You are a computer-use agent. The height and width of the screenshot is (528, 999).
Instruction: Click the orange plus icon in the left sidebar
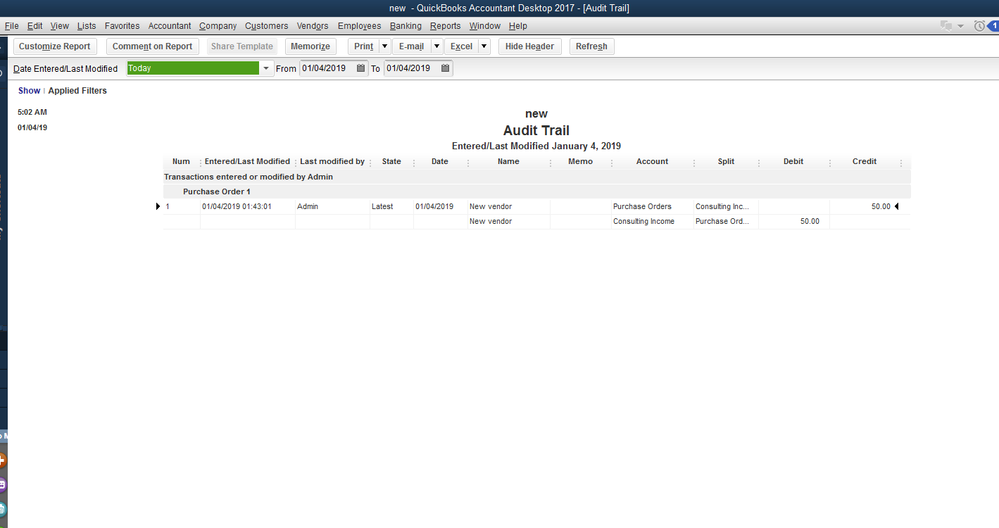coord(3,460)
